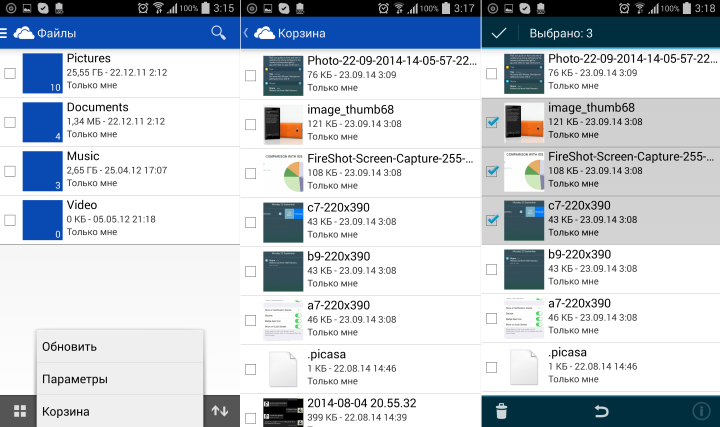The image size is (720, 427).
Task: Confirm selection with the checkmark icon
Action: tap(499, 33)
